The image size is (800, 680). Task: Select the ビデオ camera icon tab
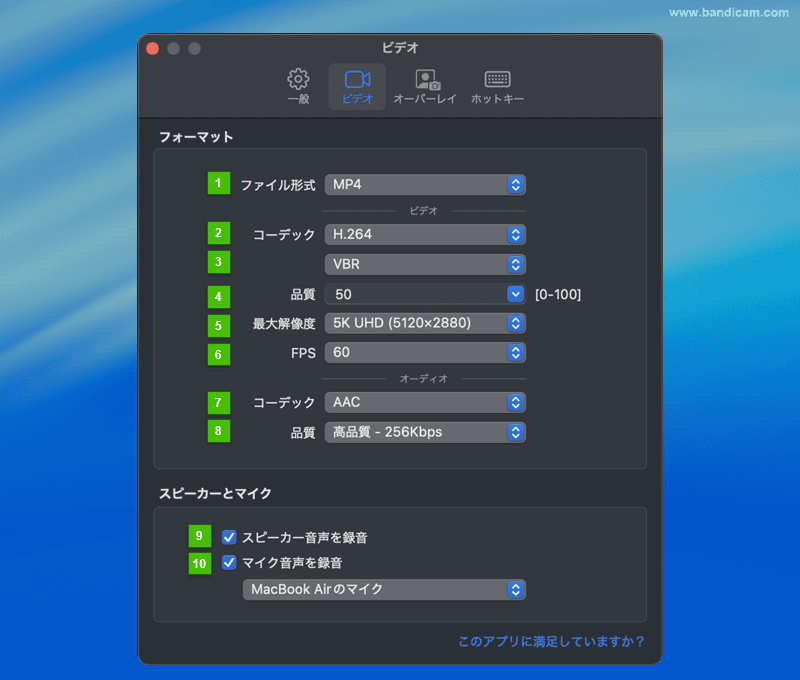357,80
